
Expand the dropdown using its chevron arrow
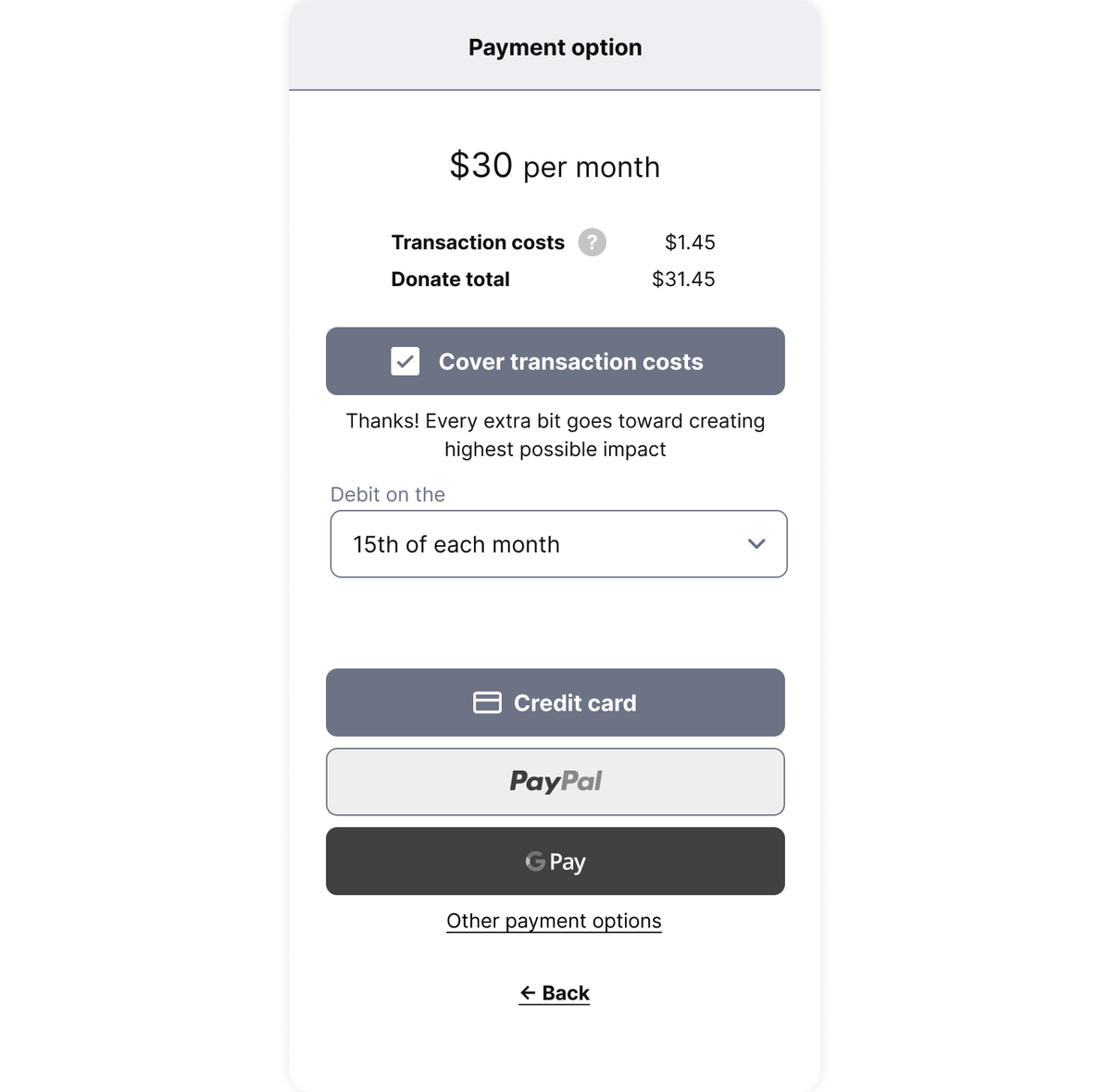756,544
